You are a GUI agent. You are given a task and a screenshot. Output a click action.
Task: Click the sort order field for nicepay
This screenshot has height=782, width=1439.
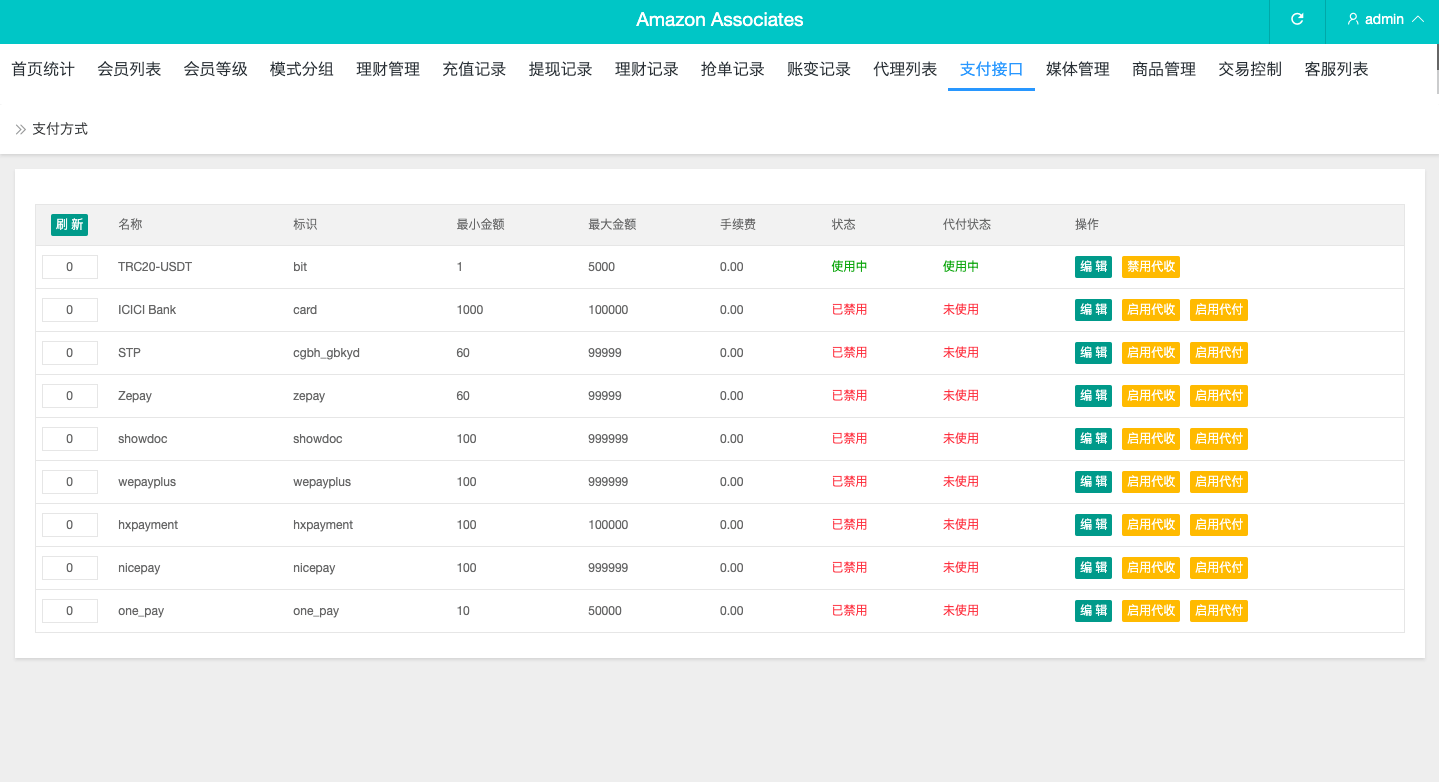pos(69,568)
